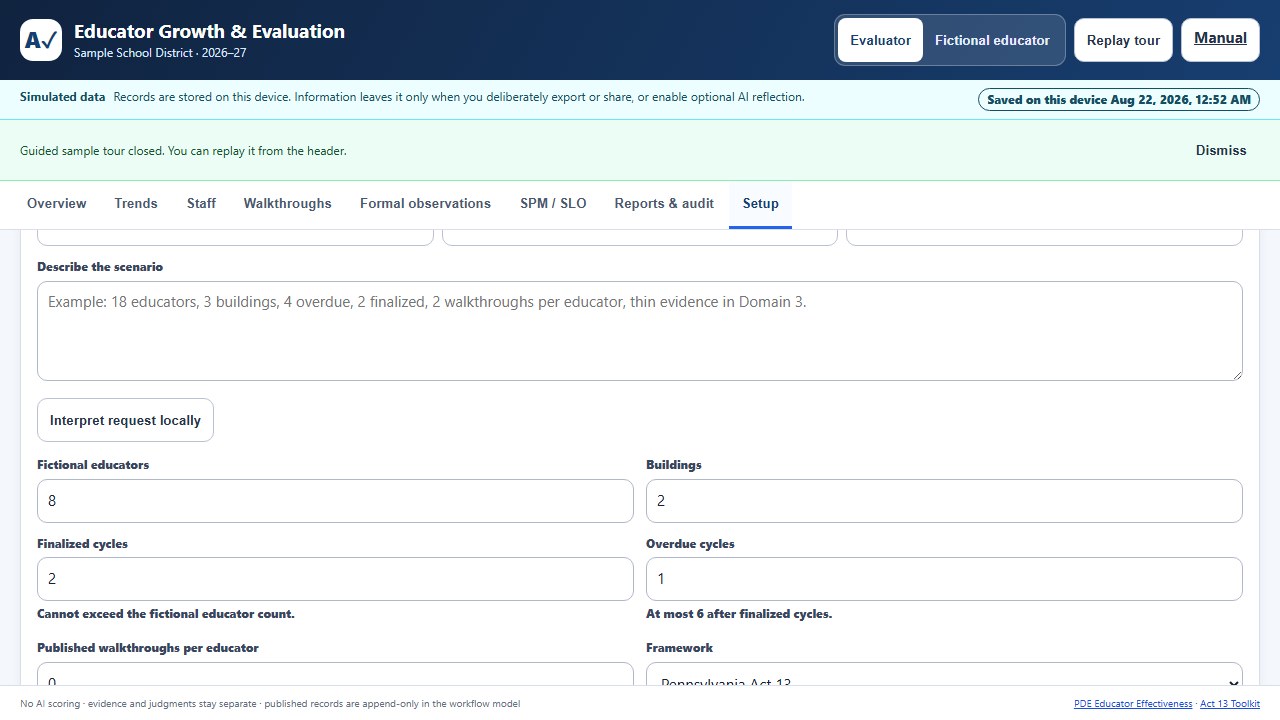1280x720 pixels.
Task: Click the 'Simulated data' label
Action: coord(63,97)
